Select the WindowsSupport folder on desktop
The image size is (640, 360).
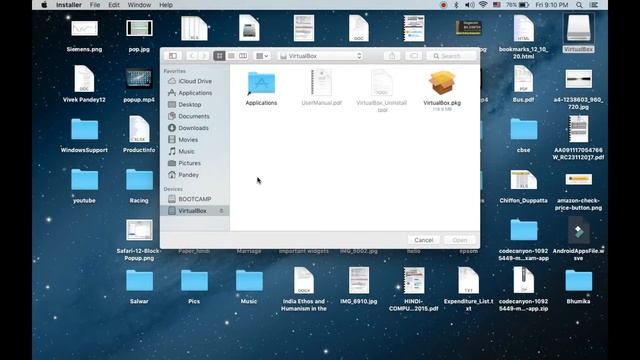[x=84, y=135]
